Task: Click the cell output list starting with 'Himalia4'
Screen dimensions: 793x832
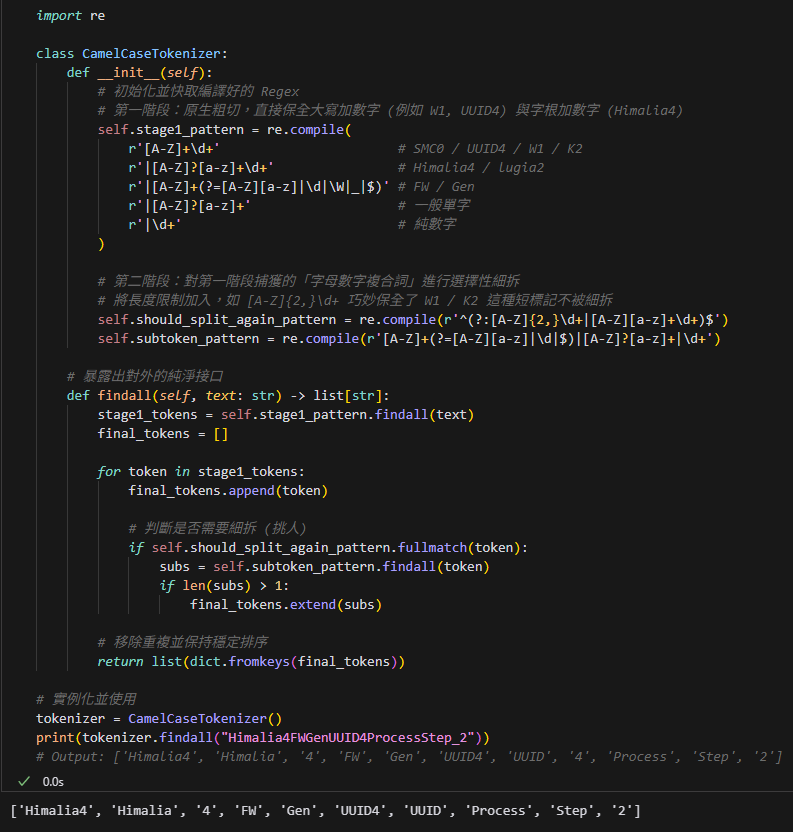Action: pos(325,811)
